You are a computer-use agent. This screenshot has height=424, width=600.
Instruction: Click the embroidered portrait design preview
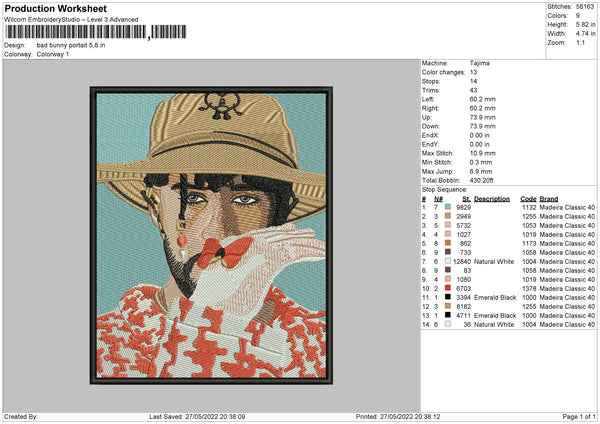pos(211,235)
